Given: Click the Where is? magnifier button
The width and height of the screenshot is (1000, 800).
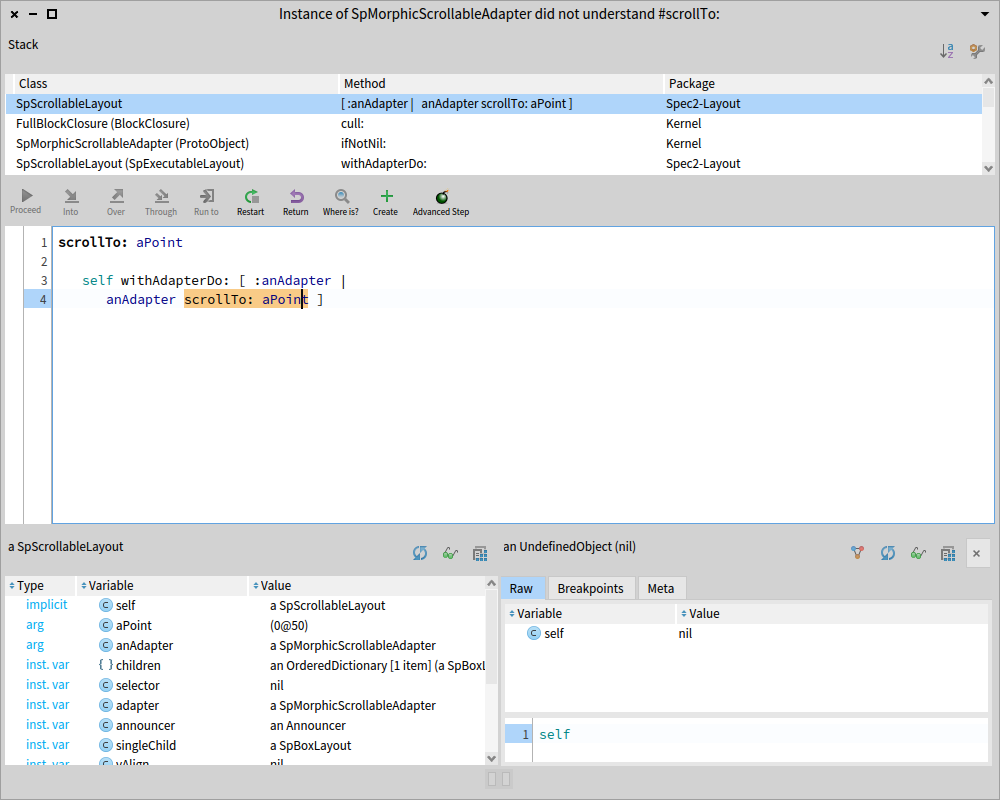Looking at the screenshot, I should point(341,202).
